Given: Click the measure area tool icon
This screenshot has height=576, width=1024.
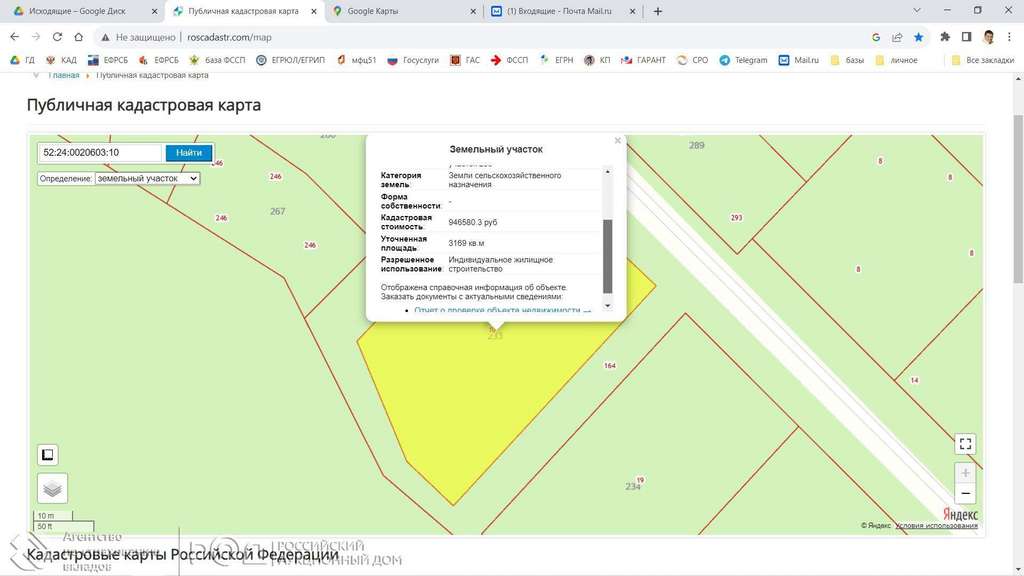Looking at the screenshot, I should click(x=48, y=455).
